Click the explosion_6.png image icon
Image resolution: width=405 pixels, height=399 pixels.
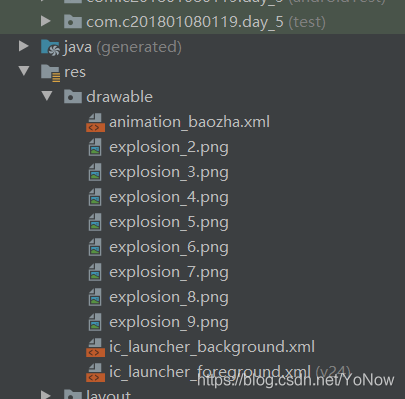click(x=95, y=247)
